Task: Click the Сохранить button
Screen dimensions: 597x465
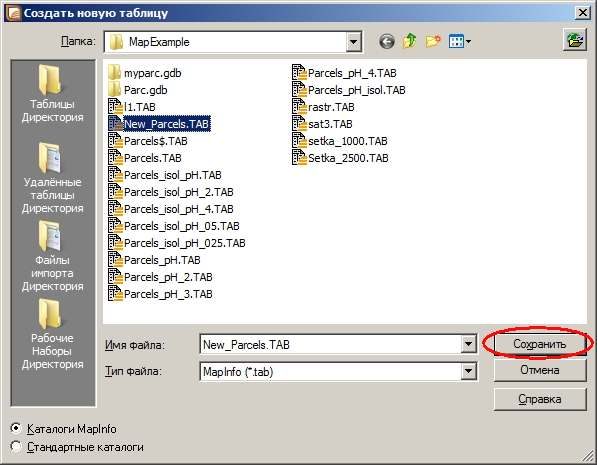Action: [x=540, y=344]
